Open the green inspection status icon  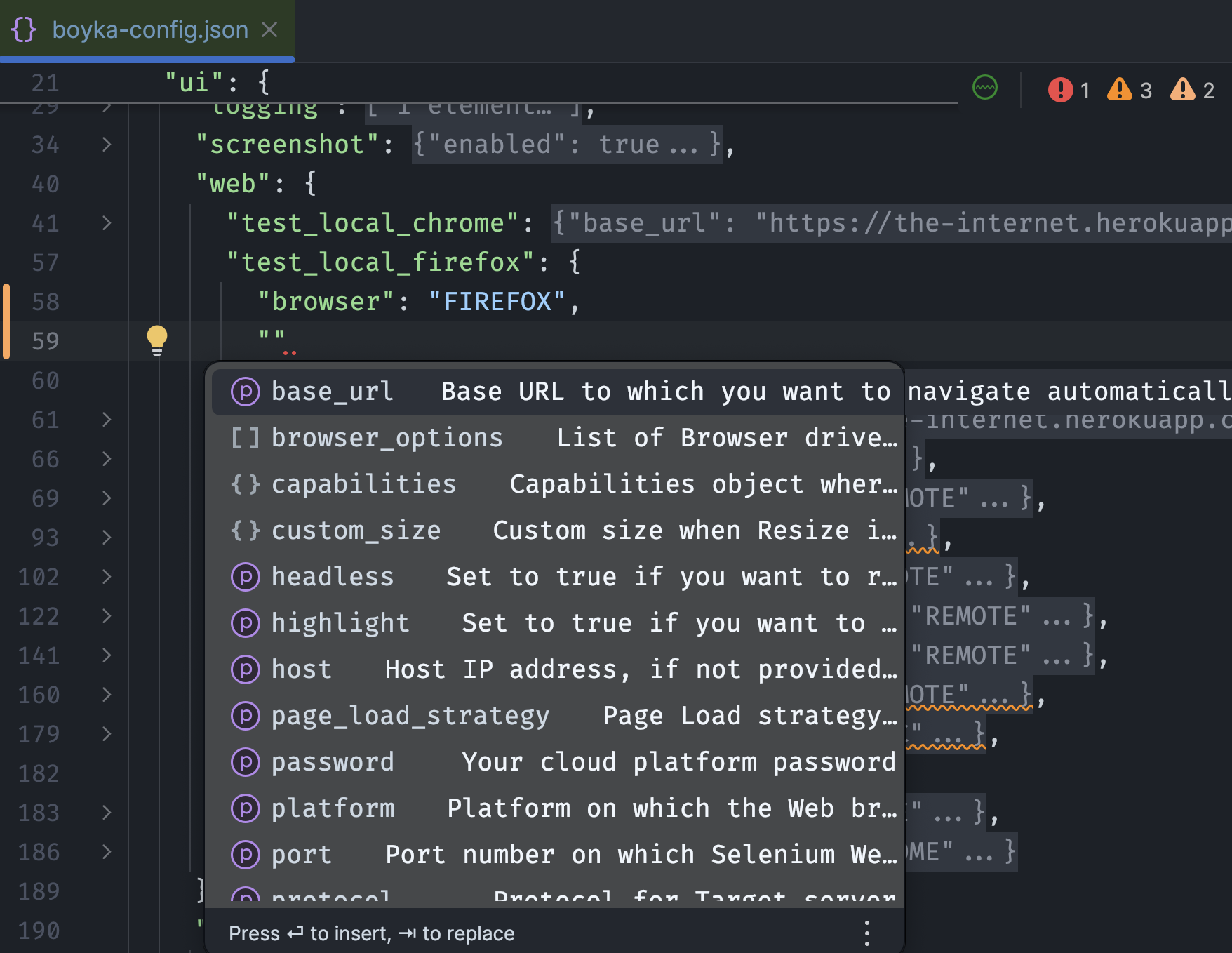pyautogui.click(x=985, y=88)
